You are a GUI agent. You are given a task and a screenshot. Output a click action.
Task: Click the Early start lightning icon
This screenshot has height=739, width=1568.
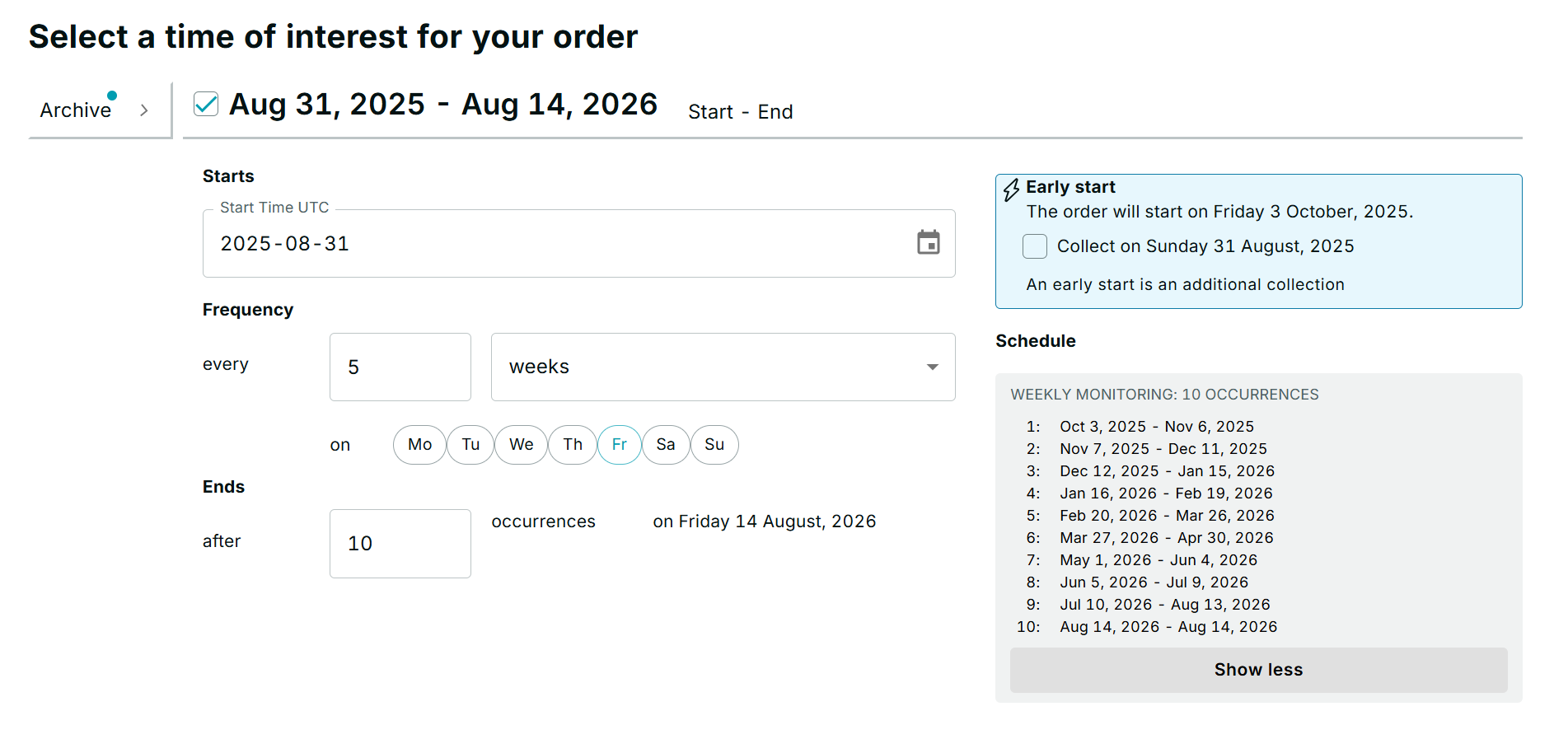coord(1011,190)
